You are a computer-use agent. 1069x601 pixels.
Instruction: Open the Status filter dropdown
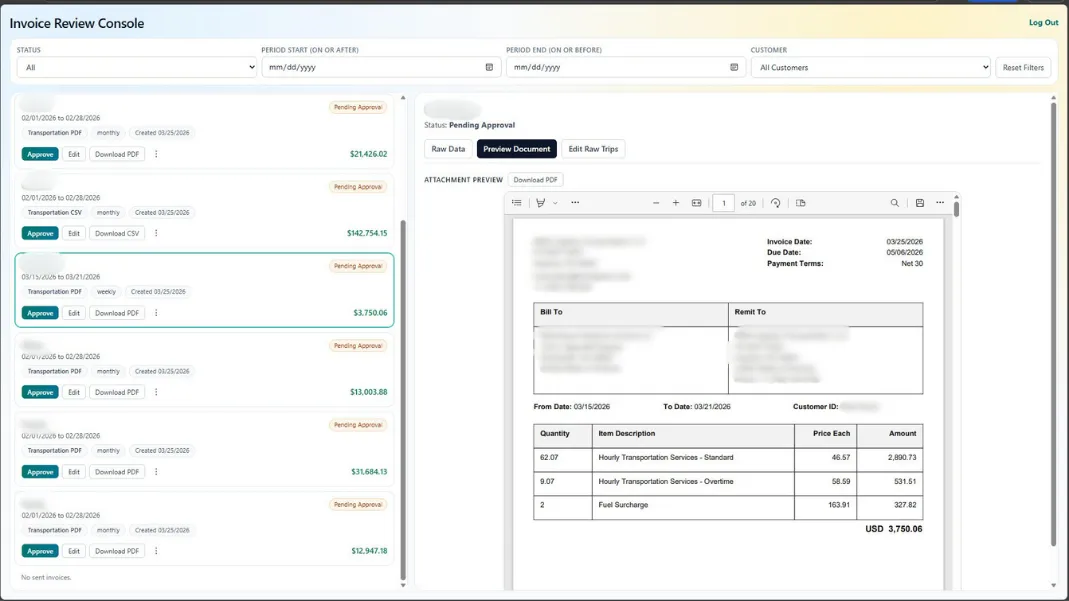[x=137, y=67]
